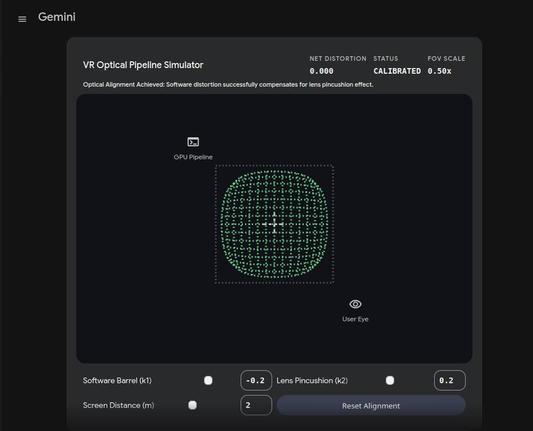Click the GPU Pipeline label

(x=193, y=157)
